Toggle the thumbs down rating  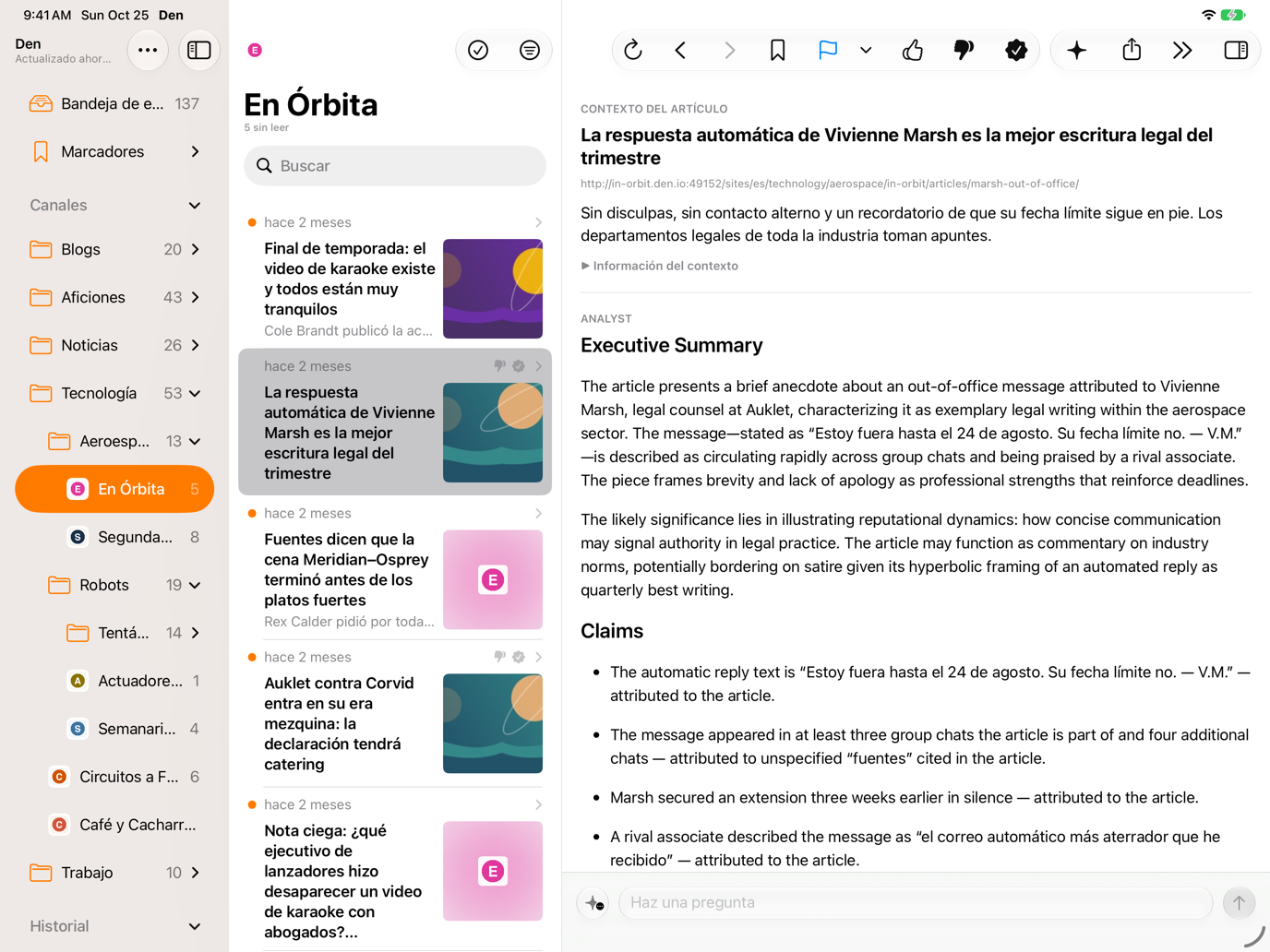coord(964,50)
